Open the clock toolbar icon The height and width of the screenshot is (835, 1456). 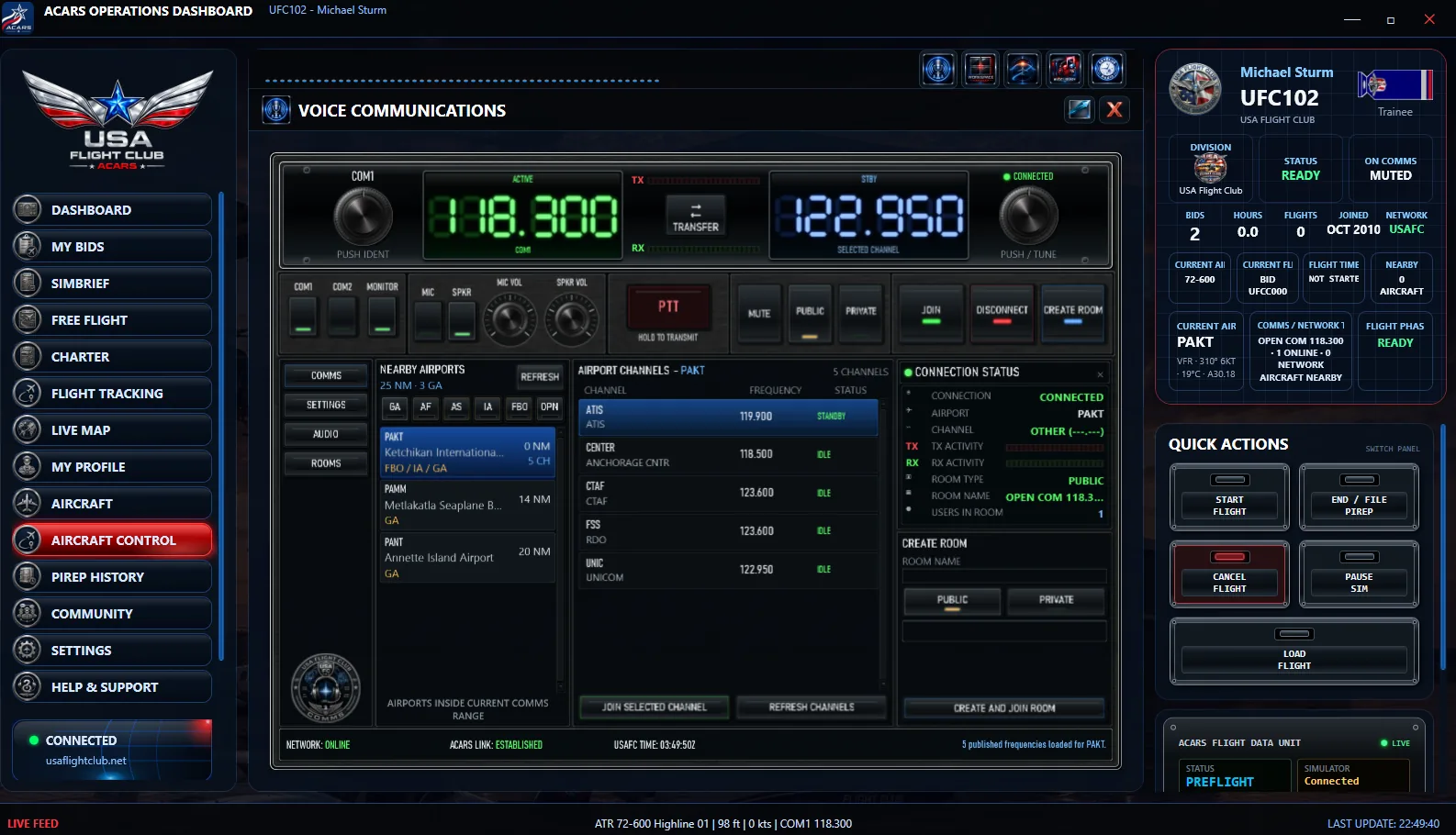click(1107, 69)
